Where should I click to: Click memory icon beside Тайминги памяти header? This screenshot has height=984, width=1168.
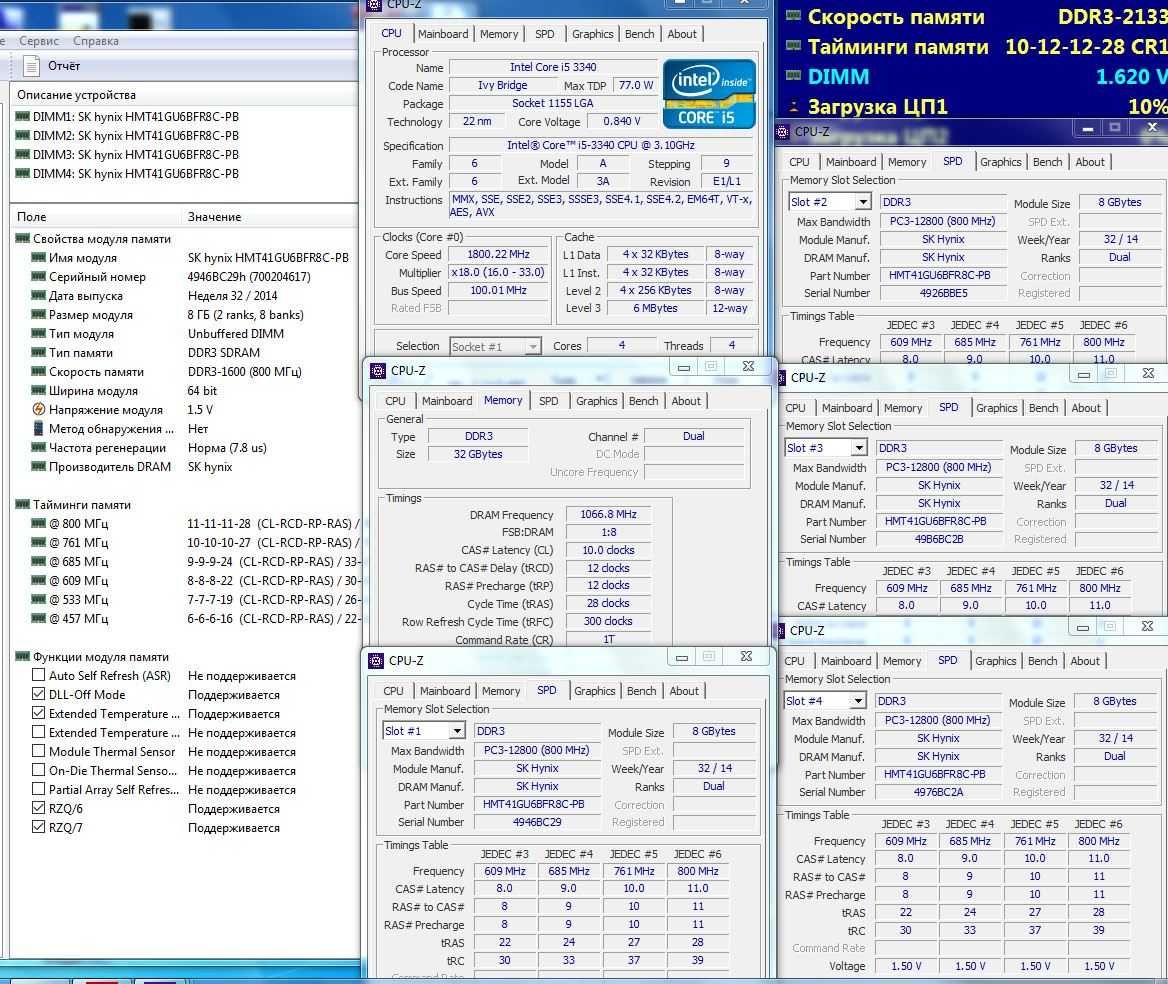22,504
